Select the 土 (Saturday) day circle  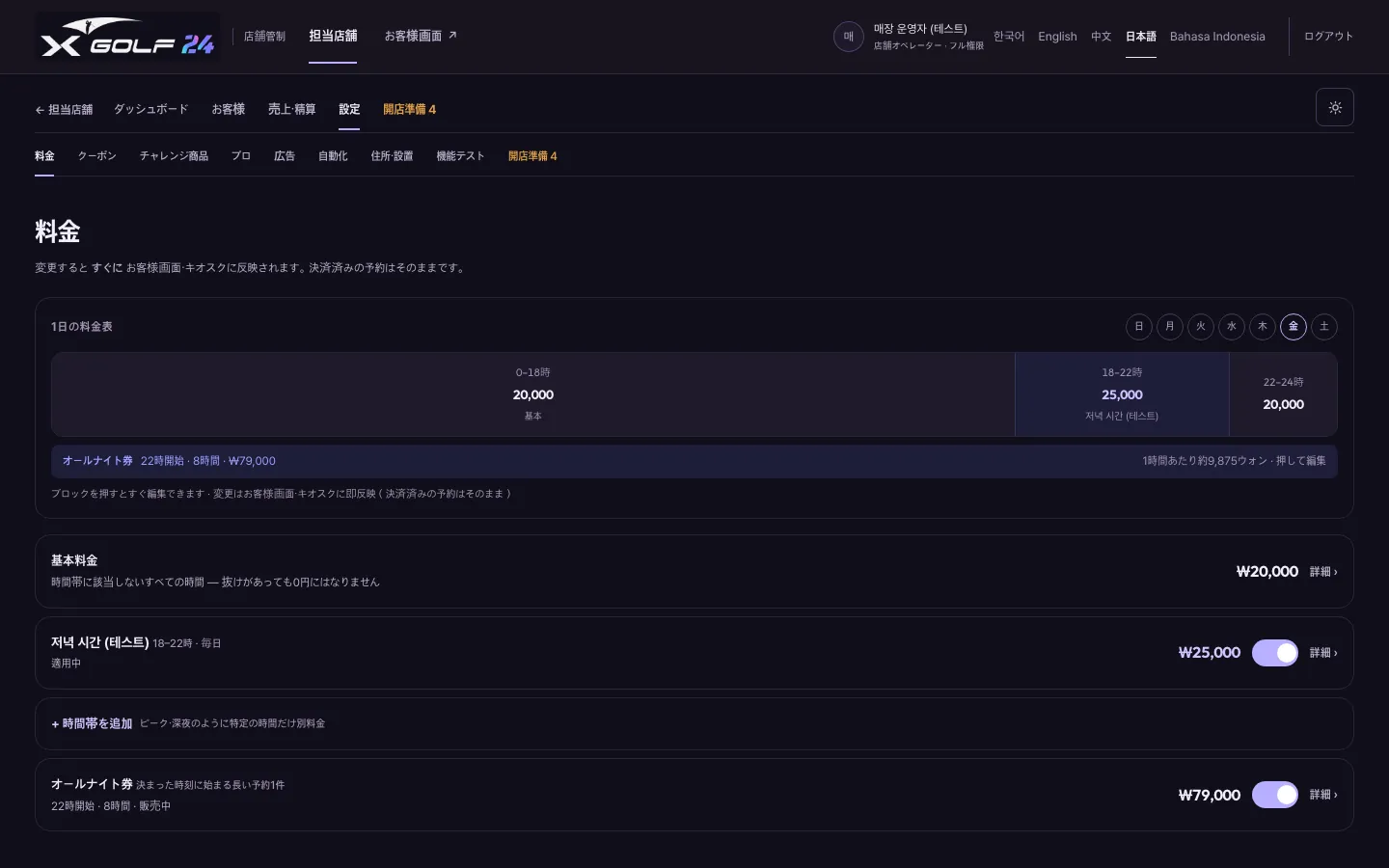click(1324, 326)
